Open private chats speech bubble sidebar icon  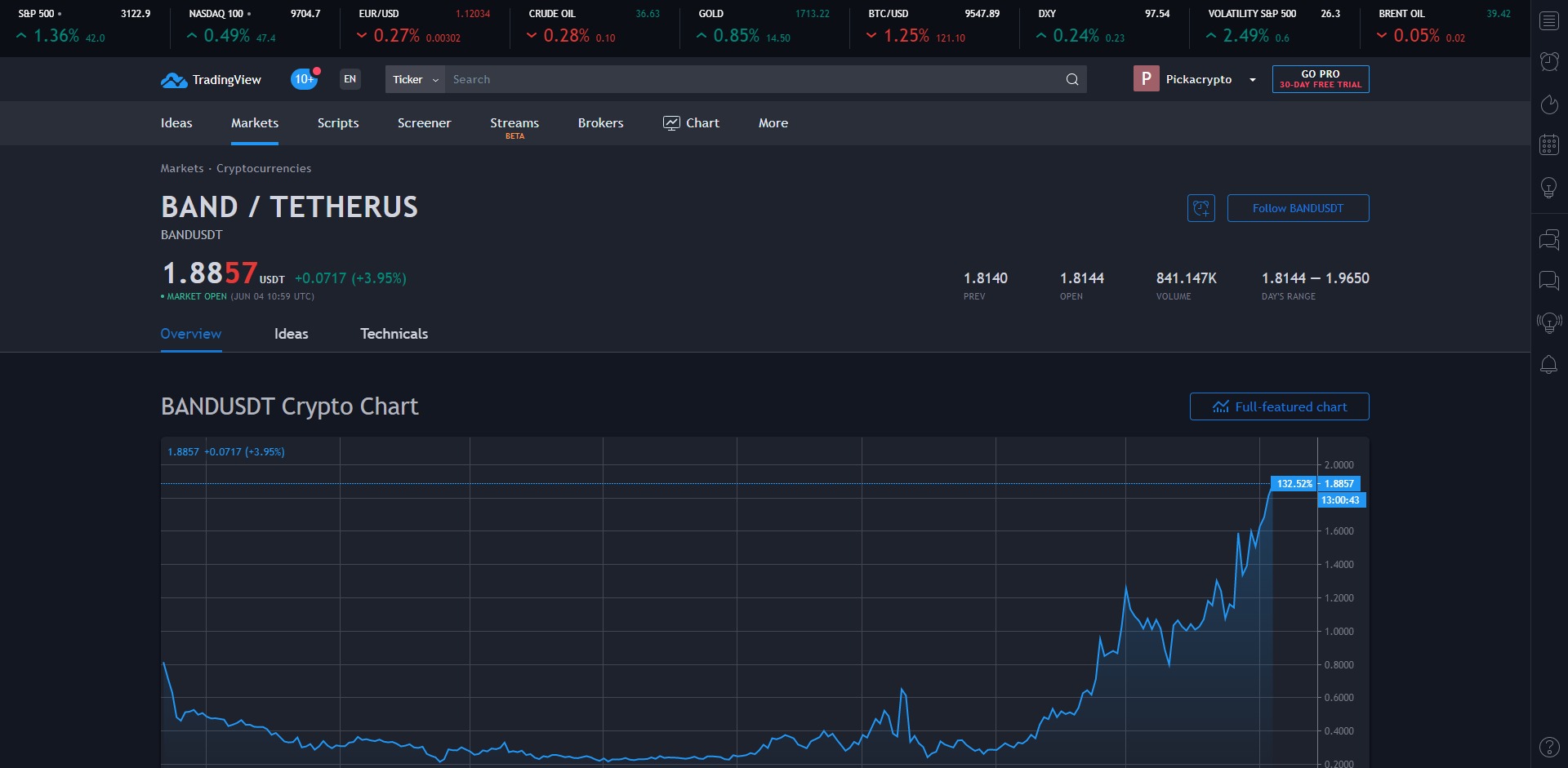[1549, 281]
